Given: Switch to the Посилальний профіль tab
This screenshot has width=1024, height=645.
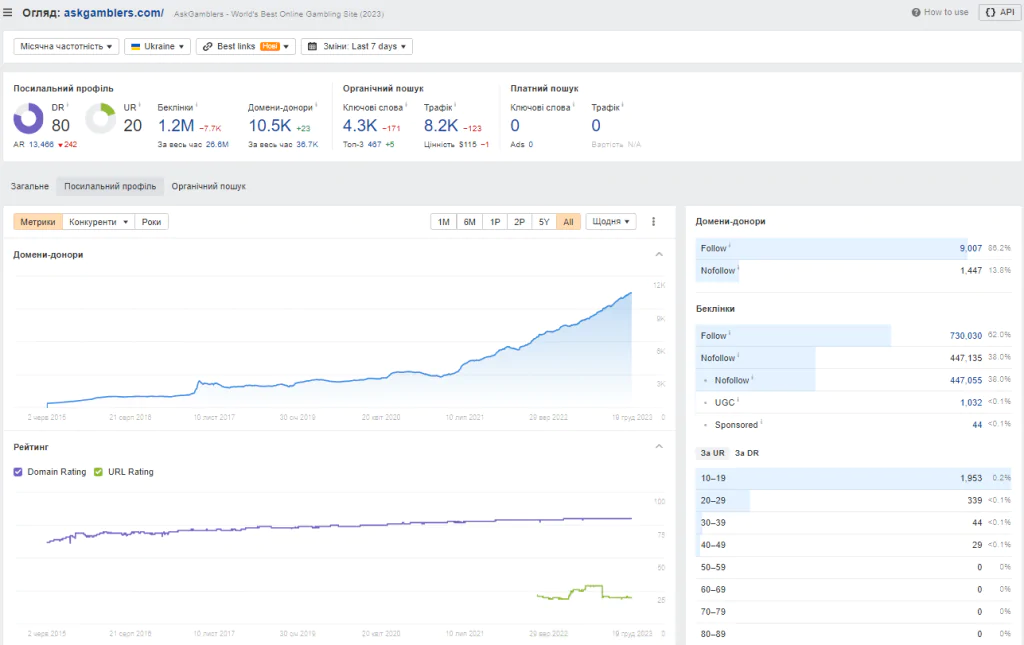Looking at the screenshot, I should (110, 186).
